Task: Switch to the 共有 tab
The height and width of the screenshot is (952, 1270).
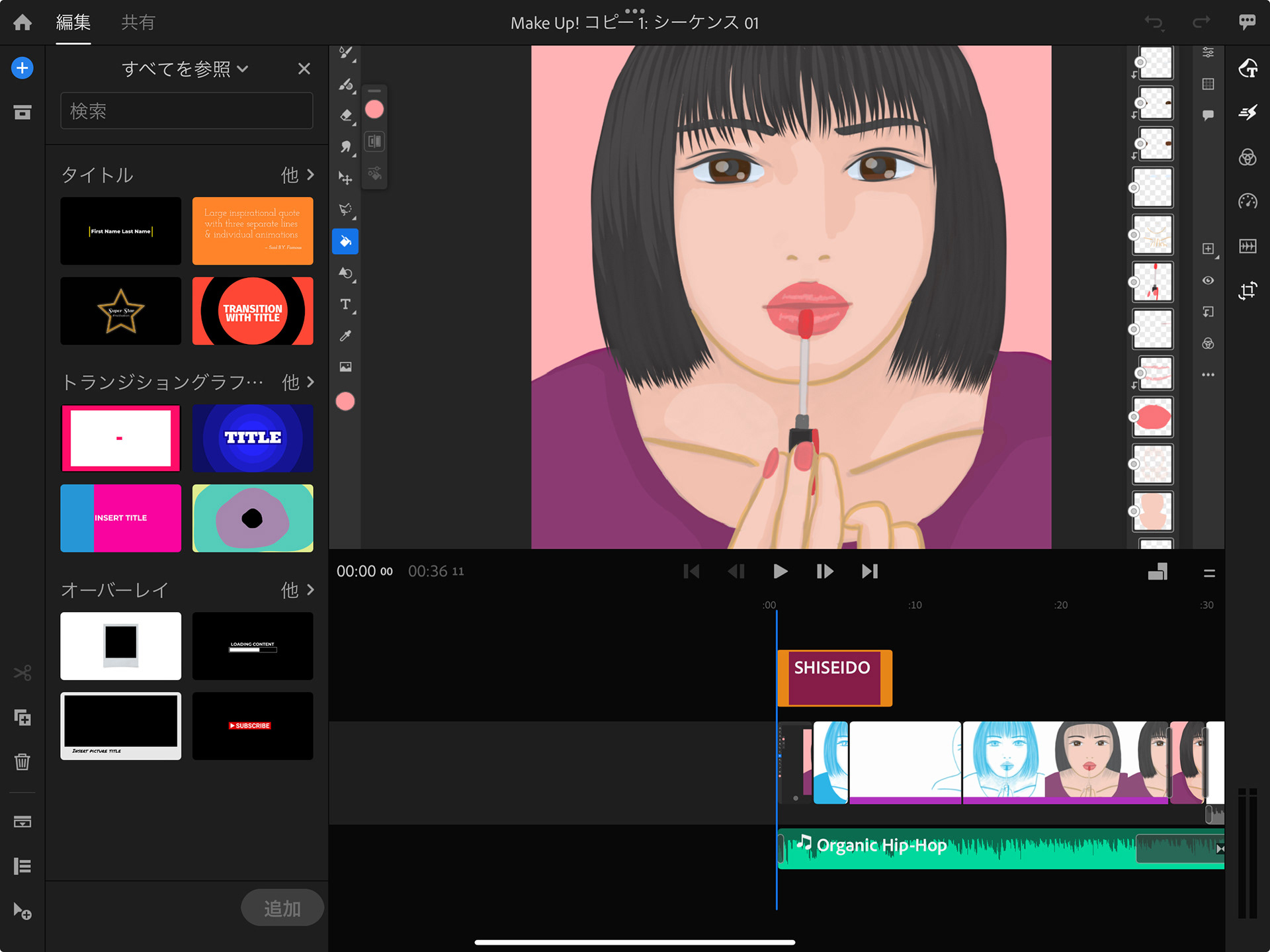Action: coord(138,22)
